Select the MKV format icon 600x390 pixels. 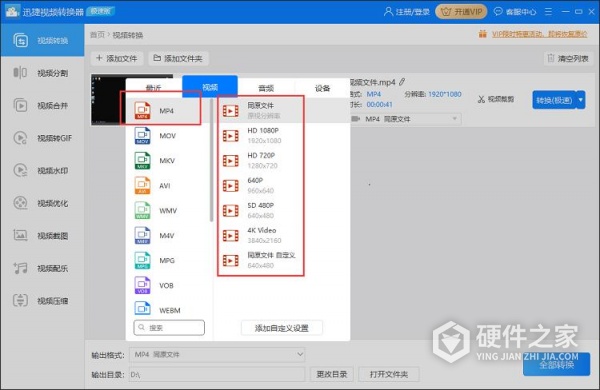(x=142, y=160)
